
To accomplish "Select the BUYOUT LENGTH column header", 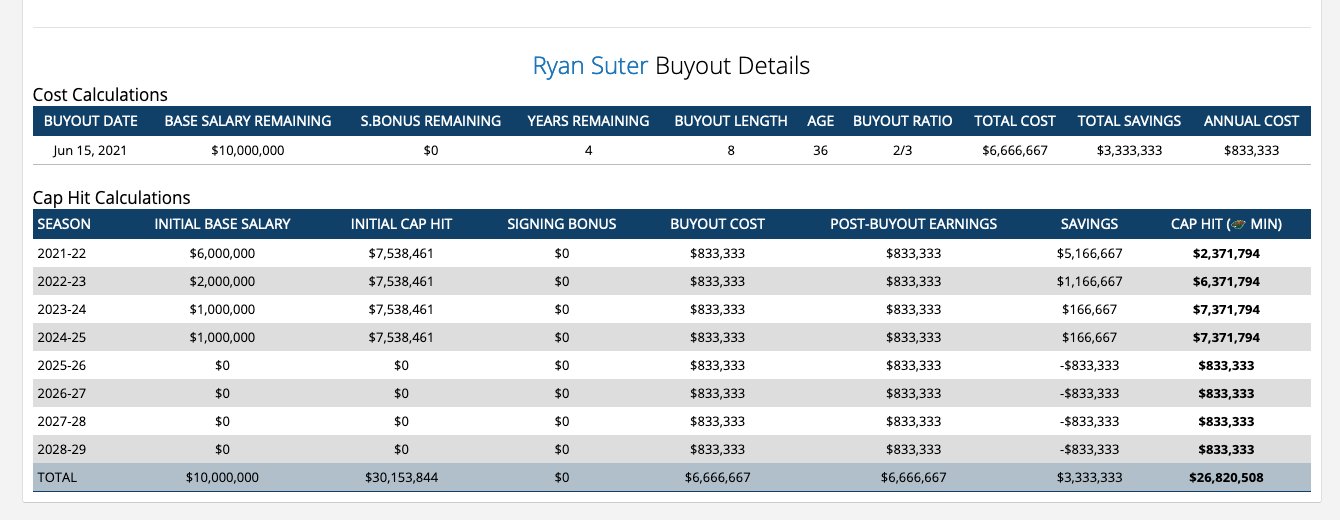I will 731,121.
